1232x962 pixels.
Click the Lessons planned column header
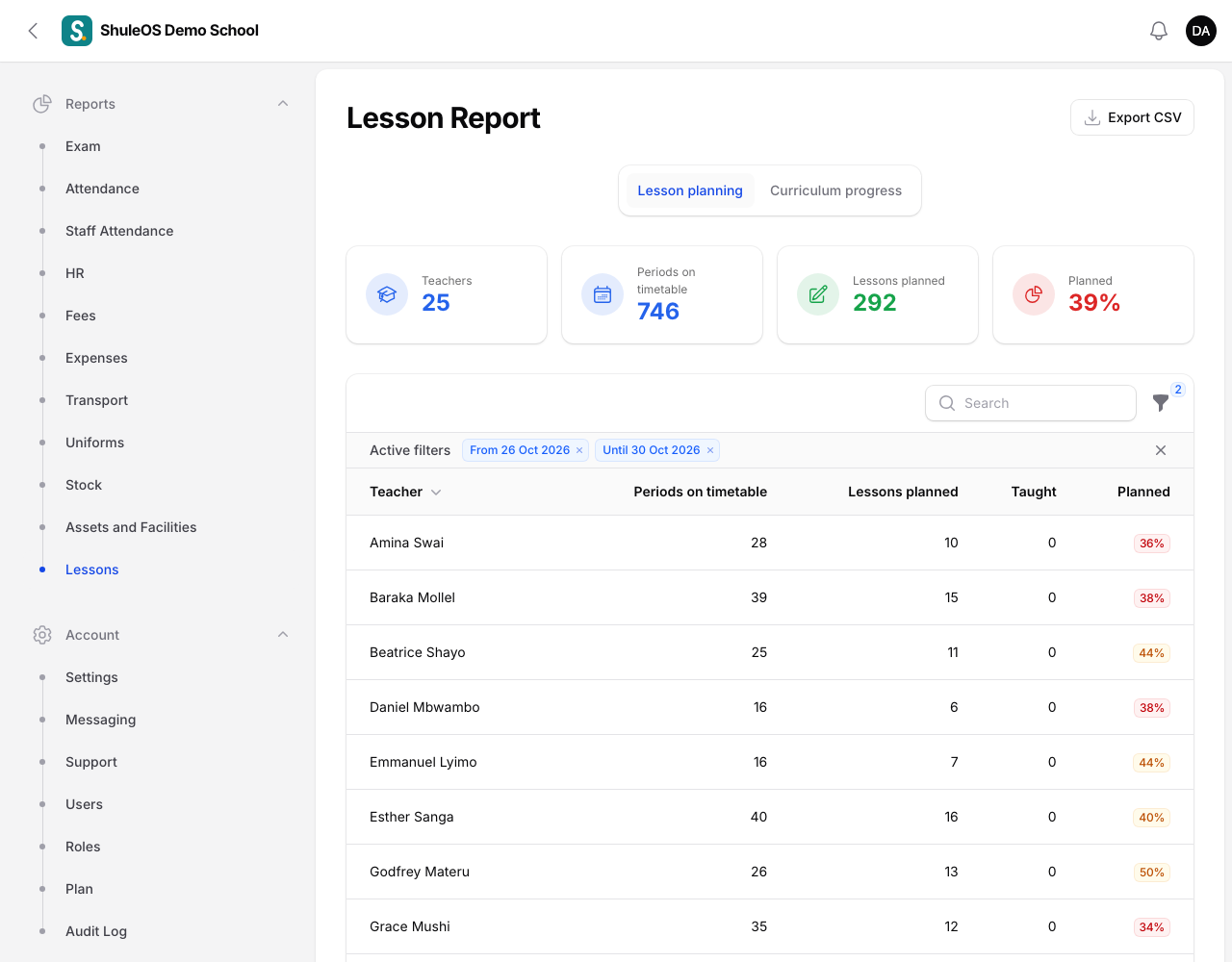(x=903, y=492)
